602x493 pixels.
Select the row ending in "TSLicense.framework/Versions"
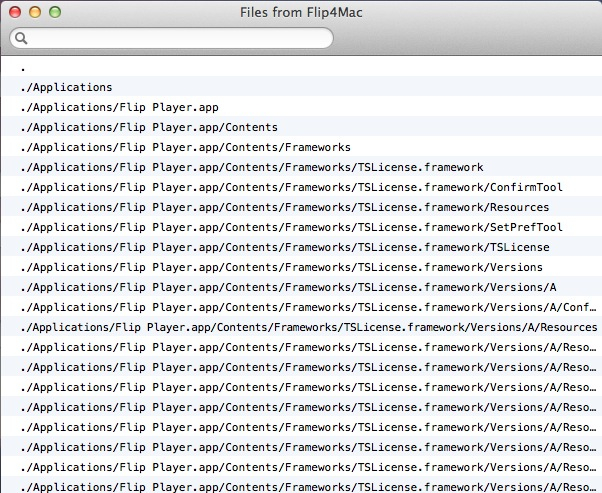(x=301, y=266)
